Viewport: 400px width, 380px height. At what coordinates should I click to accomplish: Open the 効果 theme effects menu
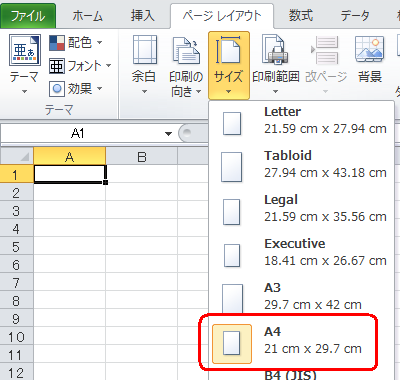pyautogui.click(x=76, y=89)
